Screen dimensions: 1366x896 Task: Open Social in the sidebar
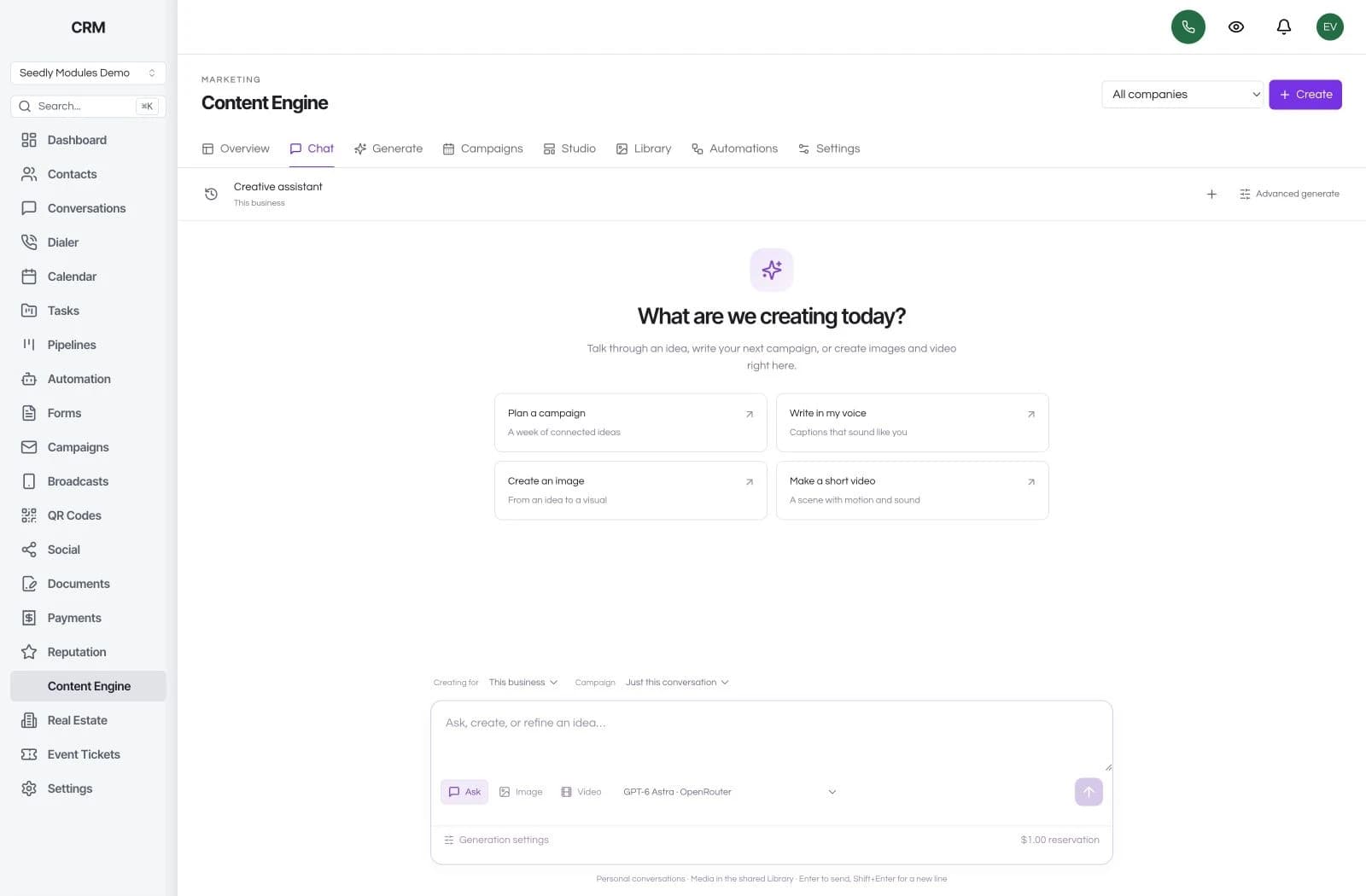(88, 550)
